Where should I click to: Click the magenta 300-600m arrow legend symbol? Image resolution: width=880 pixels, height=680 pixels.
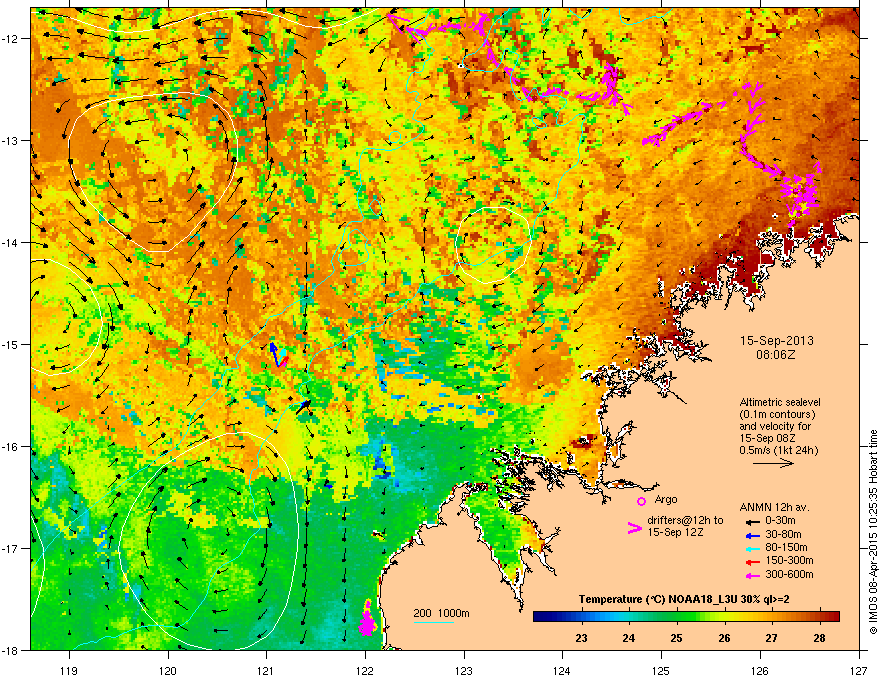pyautogui.click(x=751, y=575)
